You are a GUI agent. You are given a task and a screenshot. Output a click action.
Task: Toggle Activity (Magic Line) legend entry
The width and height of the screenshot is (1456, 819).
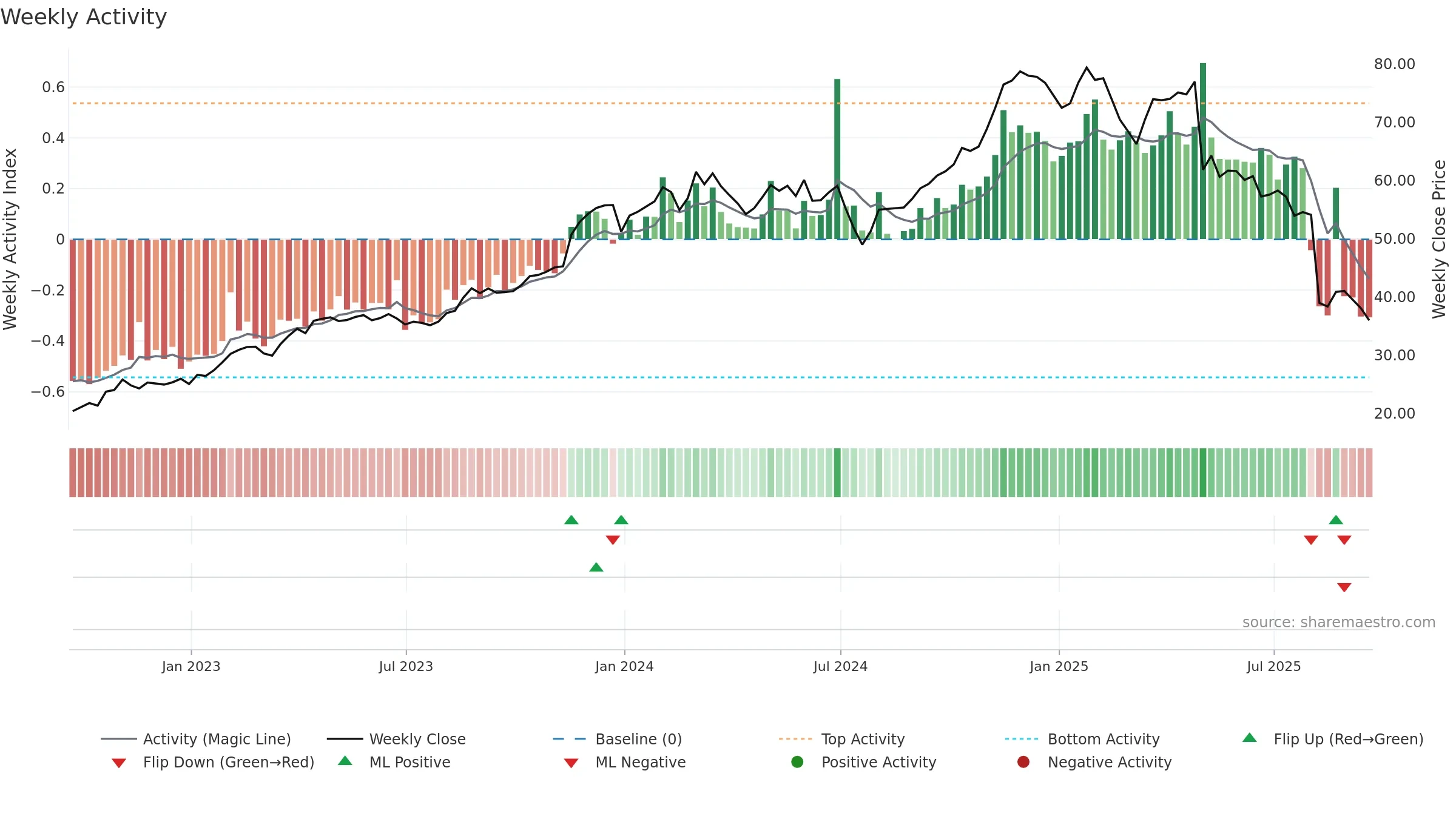[196, 739]
